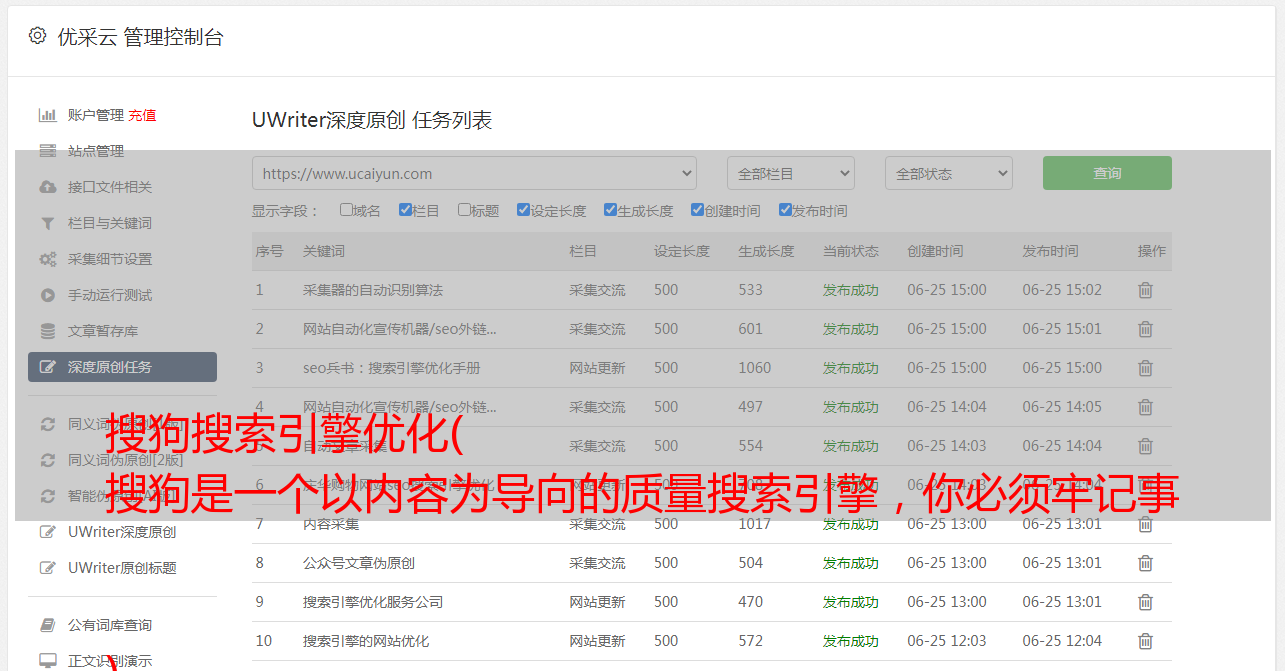Viewport: 1285px width, 671px height.
Task: Open the 全部栏目 dropdown
Action: 791,173
